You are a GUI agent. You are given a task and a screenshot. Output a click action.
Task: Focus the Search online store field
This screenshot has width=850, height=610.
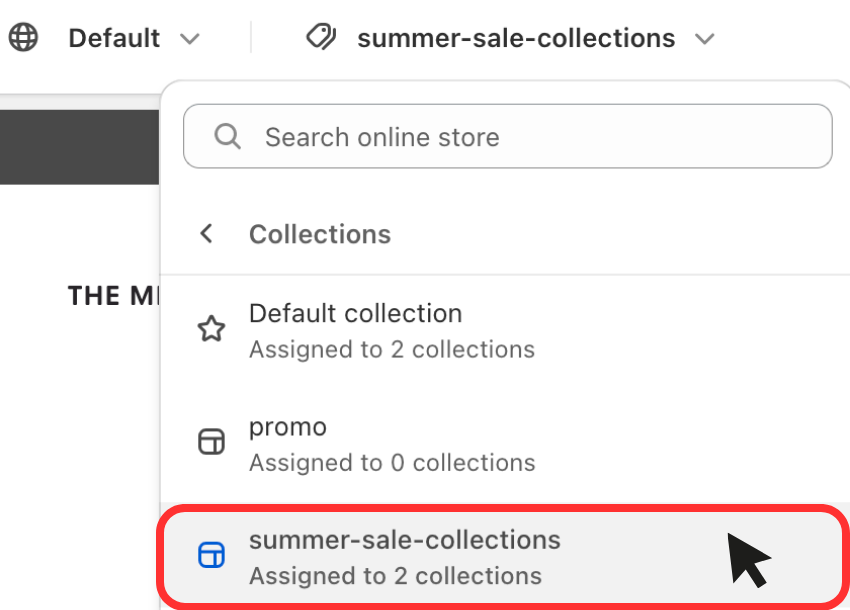point(507,136)
